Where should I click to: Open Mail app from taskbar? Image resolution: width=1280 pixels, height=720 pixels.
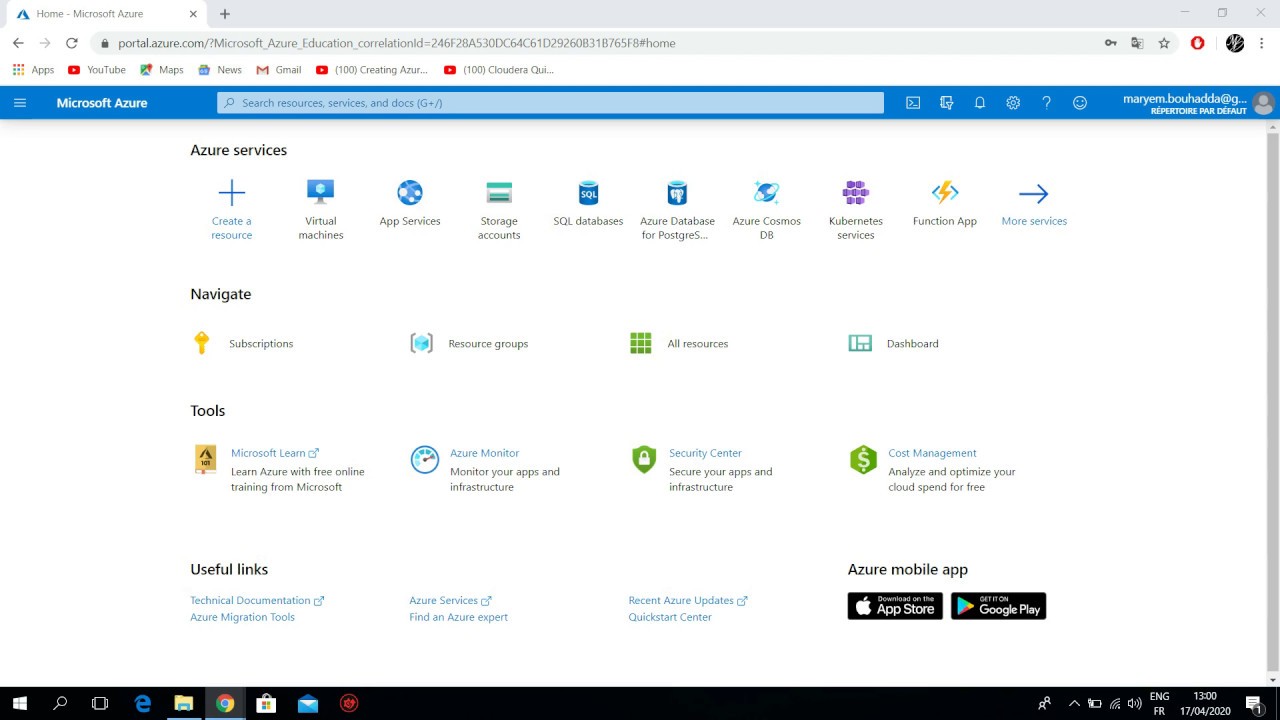pos(307,703)
